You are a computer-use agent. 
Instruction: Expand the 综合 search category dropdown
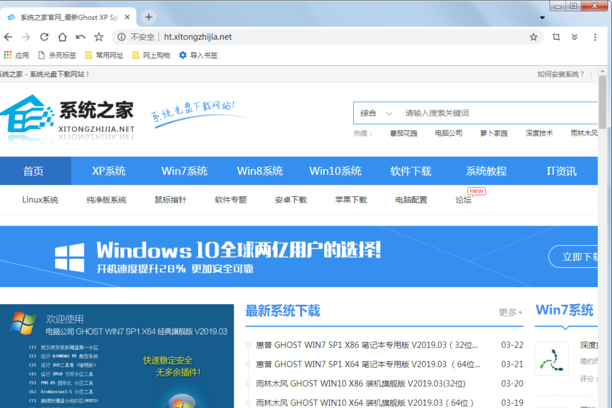(376, 113)
